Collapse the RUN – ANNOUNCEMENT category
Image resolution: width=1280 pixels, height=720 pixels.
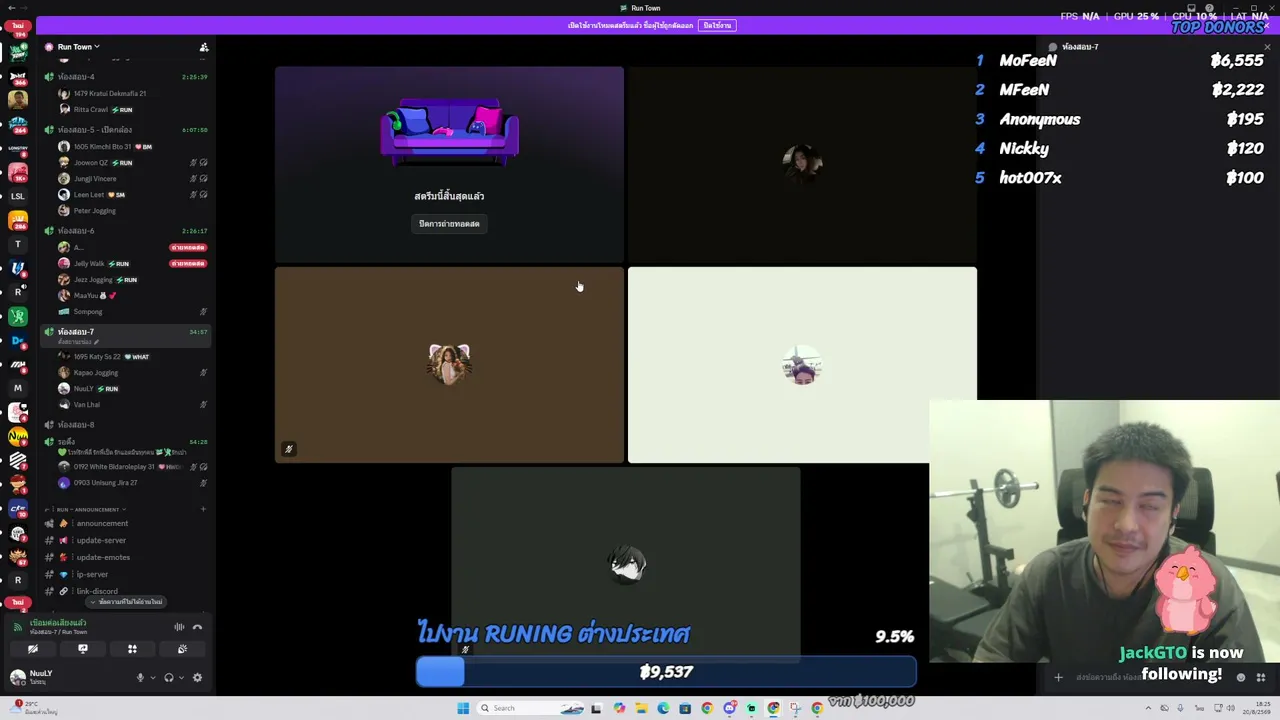tap(88, 509)
